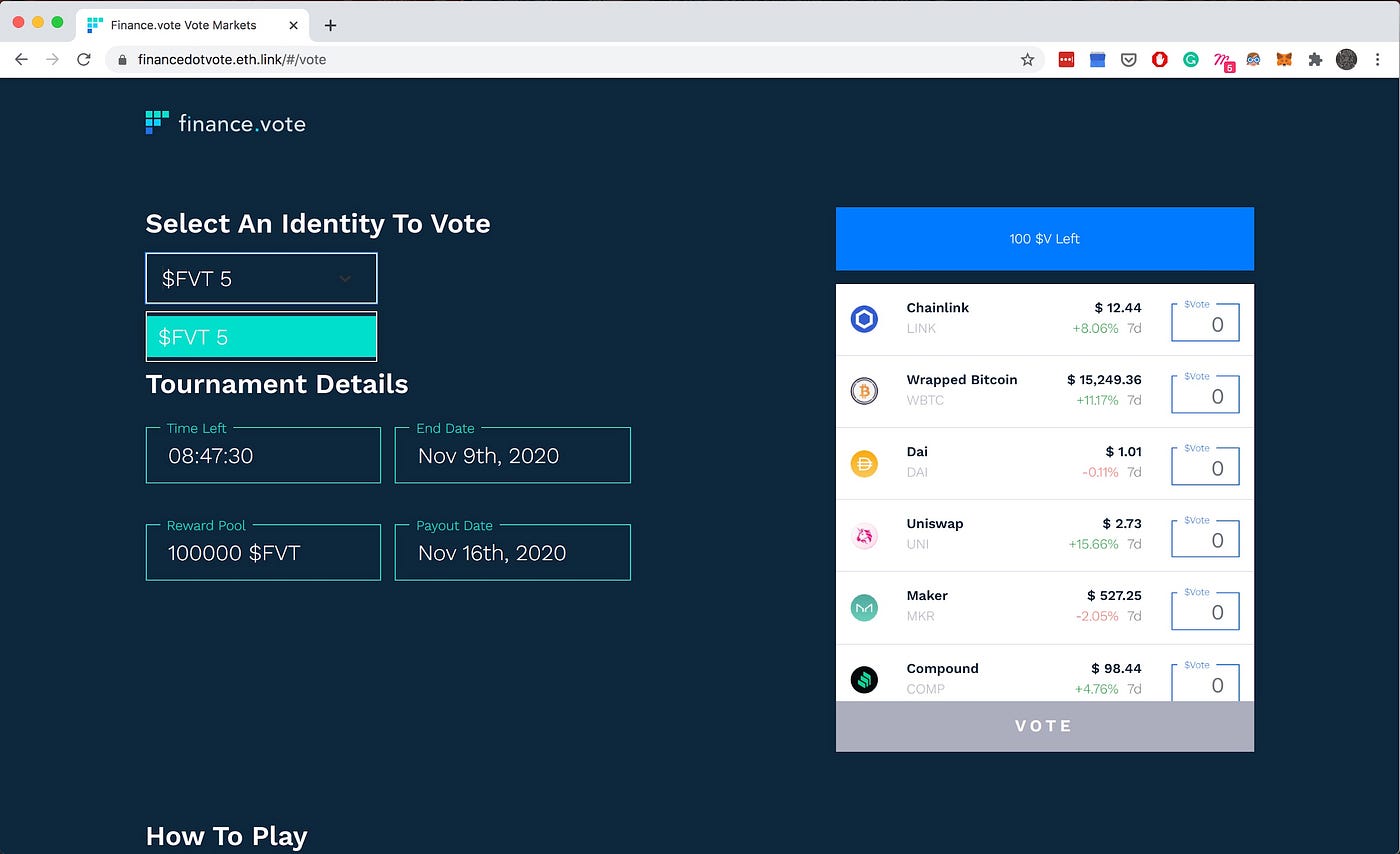This screenshot has width=1400, height=854.
Task: Open a new browser tab
Action: pyautogui.click(x=331, y=25)
